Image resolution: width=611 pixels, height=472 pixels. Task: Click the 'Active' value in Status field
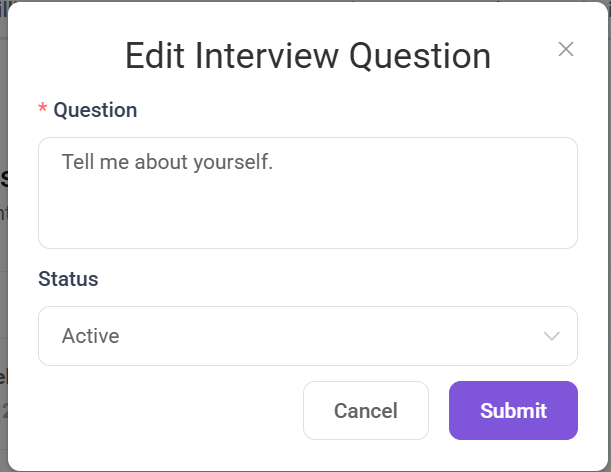pyautogui.click(x=91, y=336)
